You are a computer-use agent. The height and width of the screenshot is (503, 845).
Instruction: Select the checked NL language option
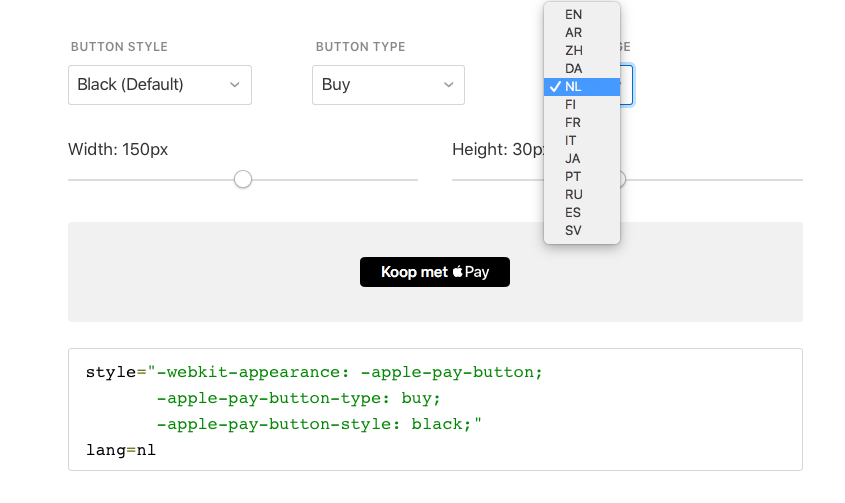(x=581, y=87)
